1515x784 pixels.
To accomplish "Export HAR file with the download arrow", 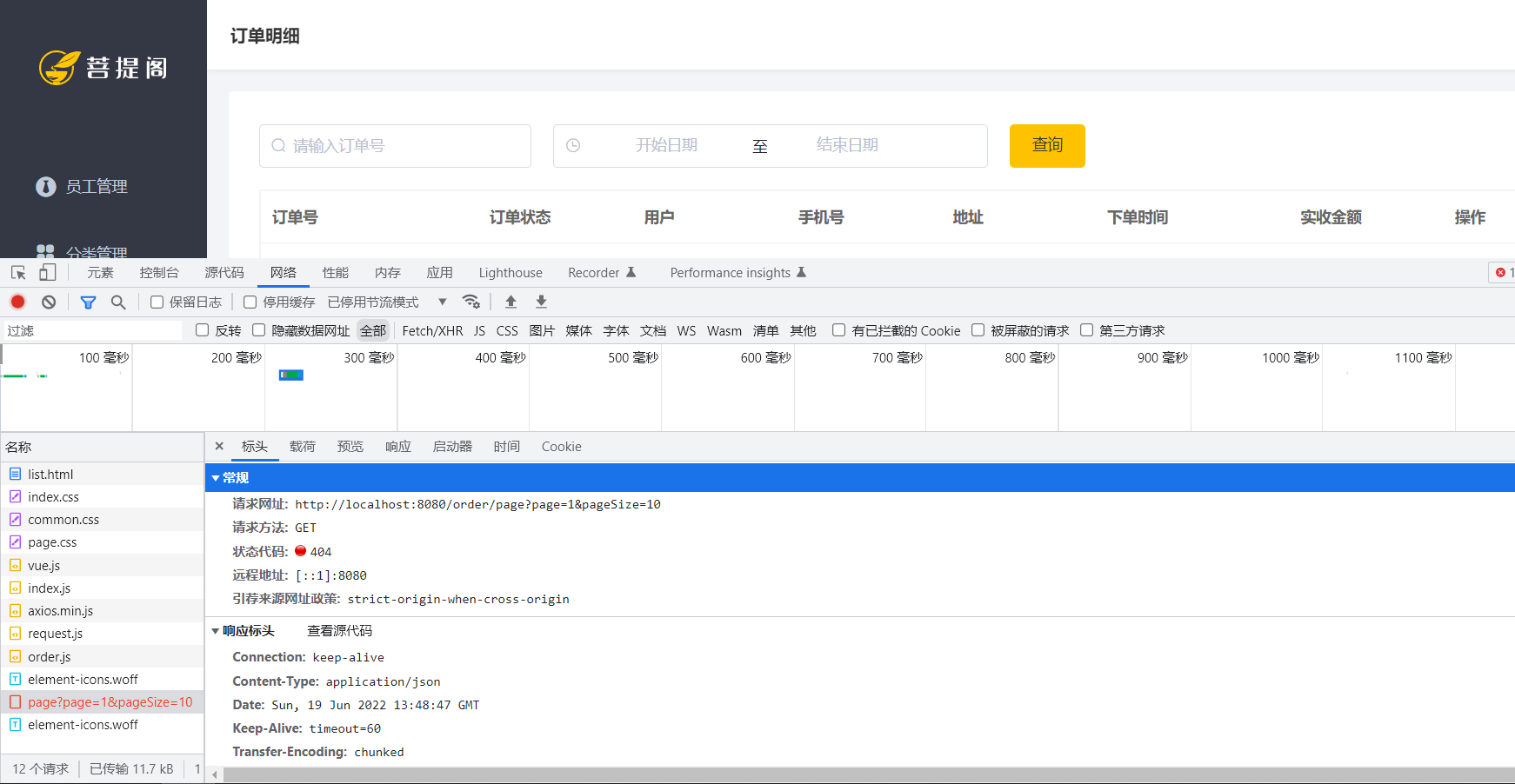I will click(541, 302).
